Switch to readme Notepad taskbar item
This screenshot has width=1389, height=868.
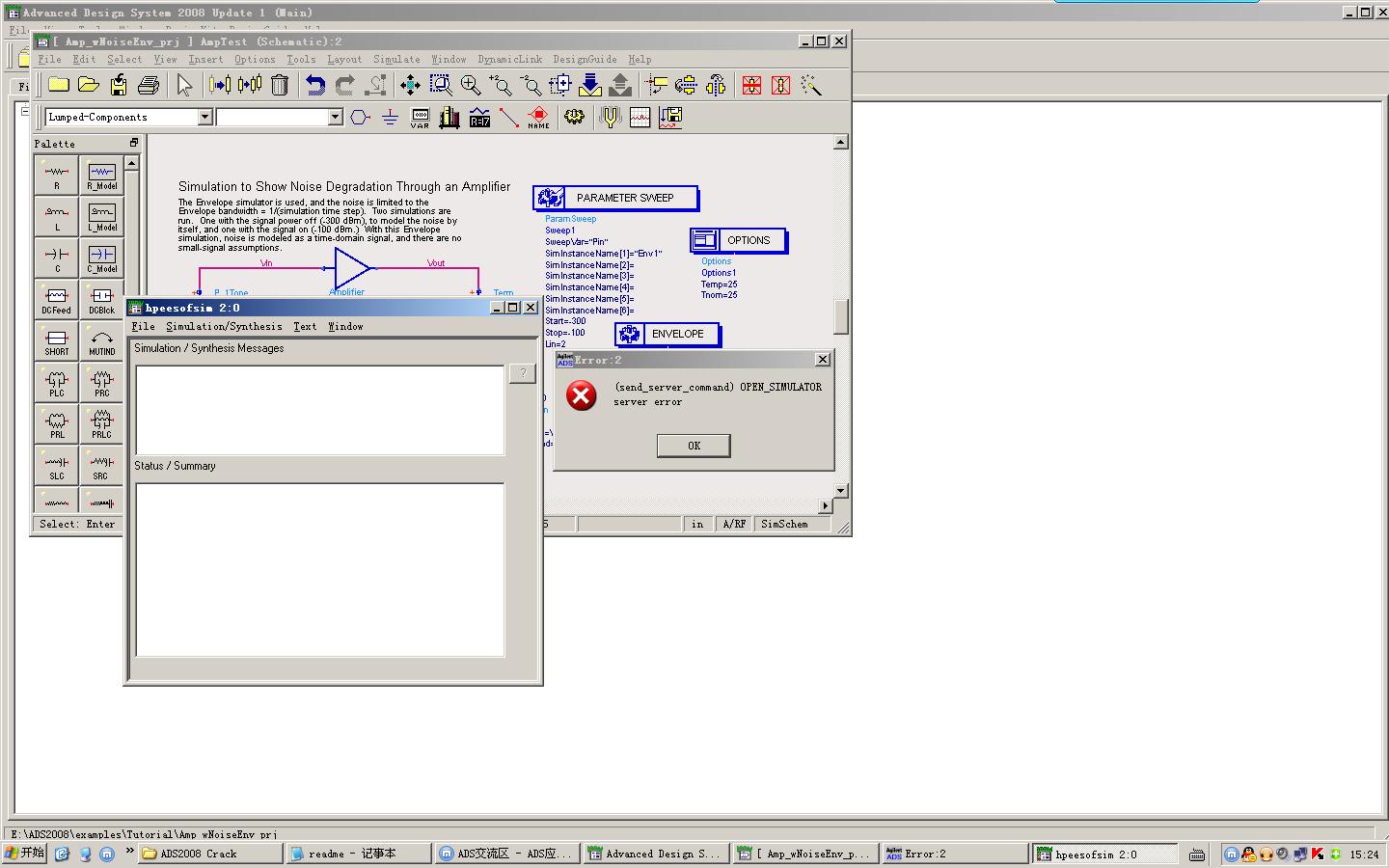pos(358,854)
